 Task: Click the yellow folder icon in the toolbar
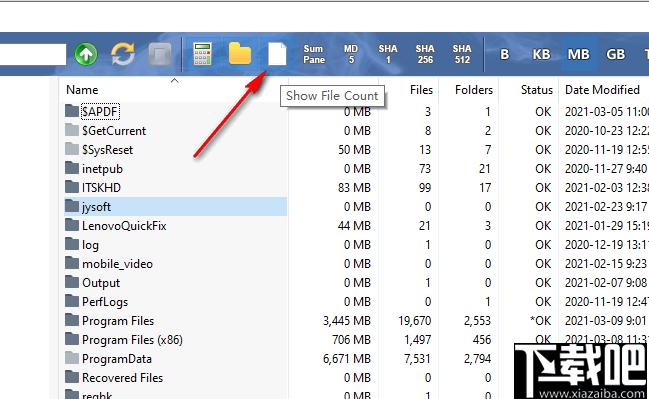click(x=240, y=54)
